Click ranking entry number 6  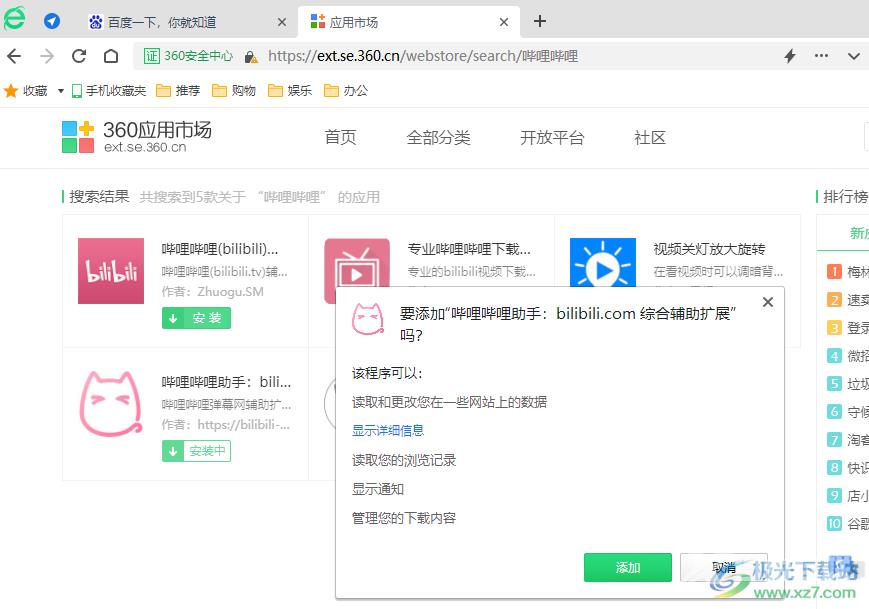tap(847, 412)
